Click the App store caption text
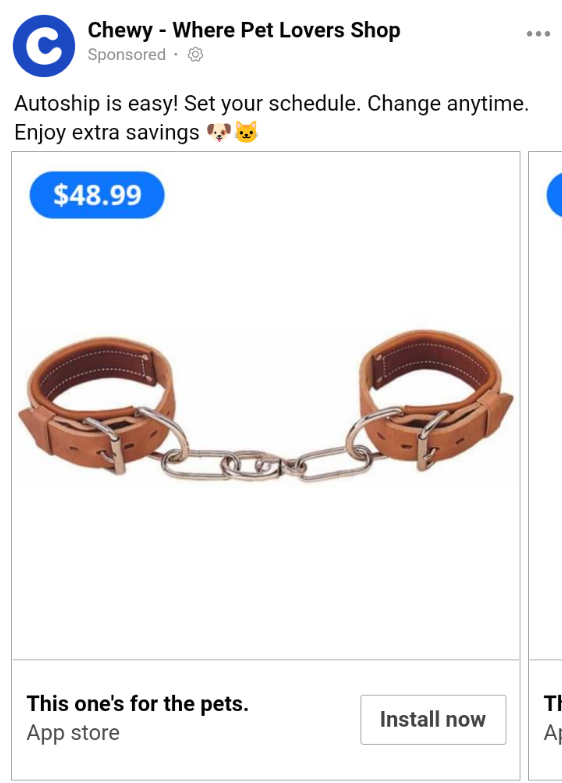 point(73,733)
